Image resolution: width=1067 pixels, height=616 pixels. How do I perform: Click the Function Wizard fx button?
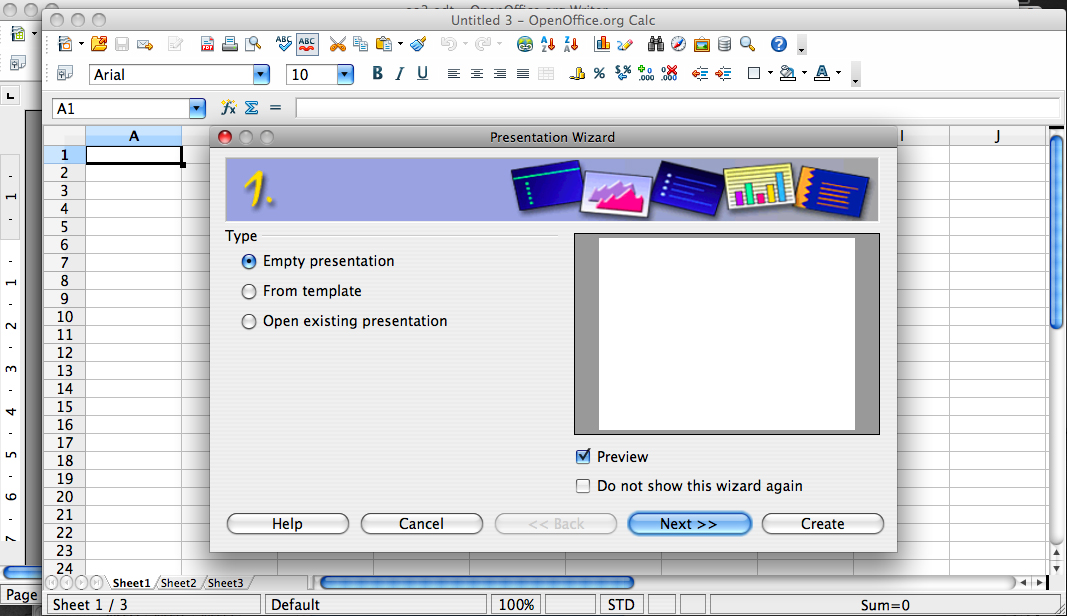[x=229, y=108]
